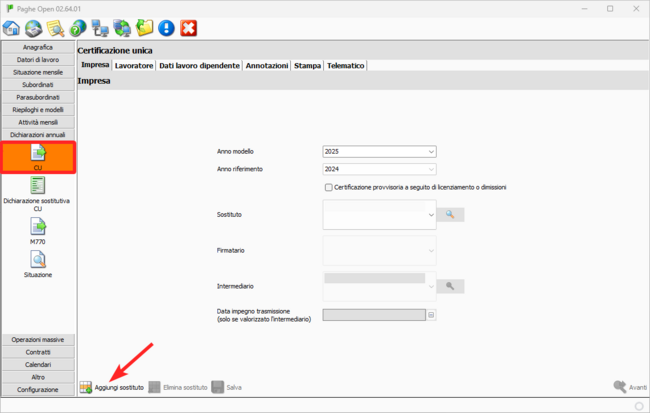Open the Anagrafica sidebar section

(38, 47)
